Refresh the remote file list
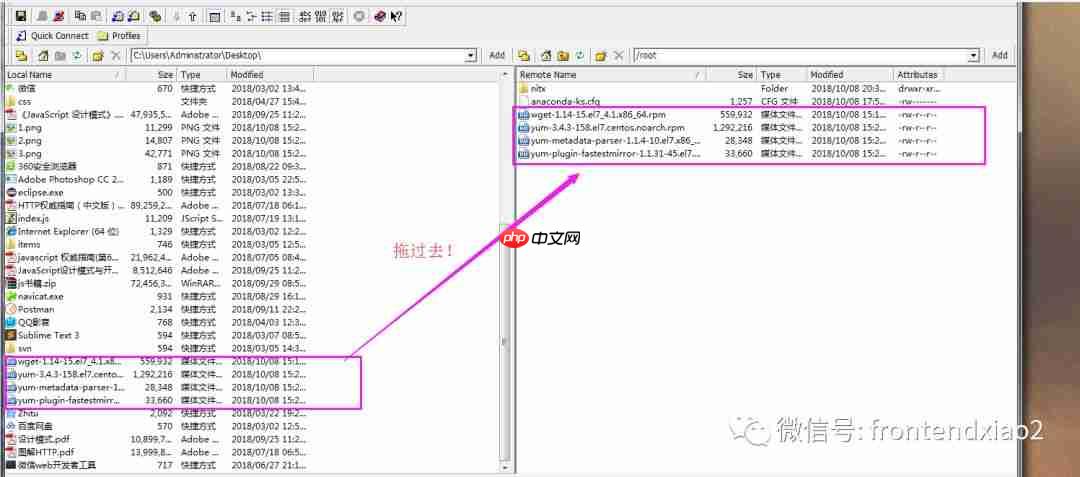Image resolution: width=1080 pixels, height=477 pixels. pos(580,56)
